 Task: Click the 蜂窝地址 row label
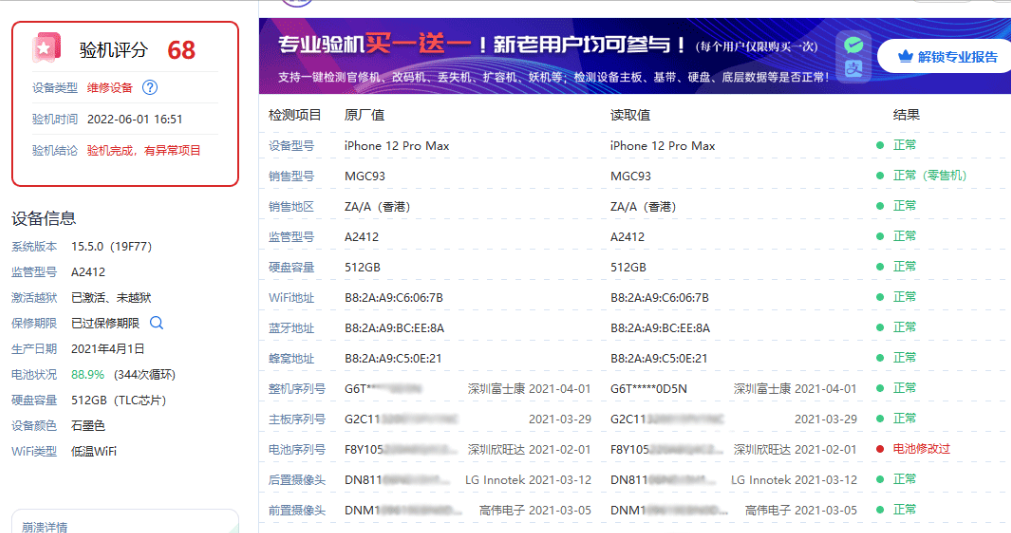291,358
